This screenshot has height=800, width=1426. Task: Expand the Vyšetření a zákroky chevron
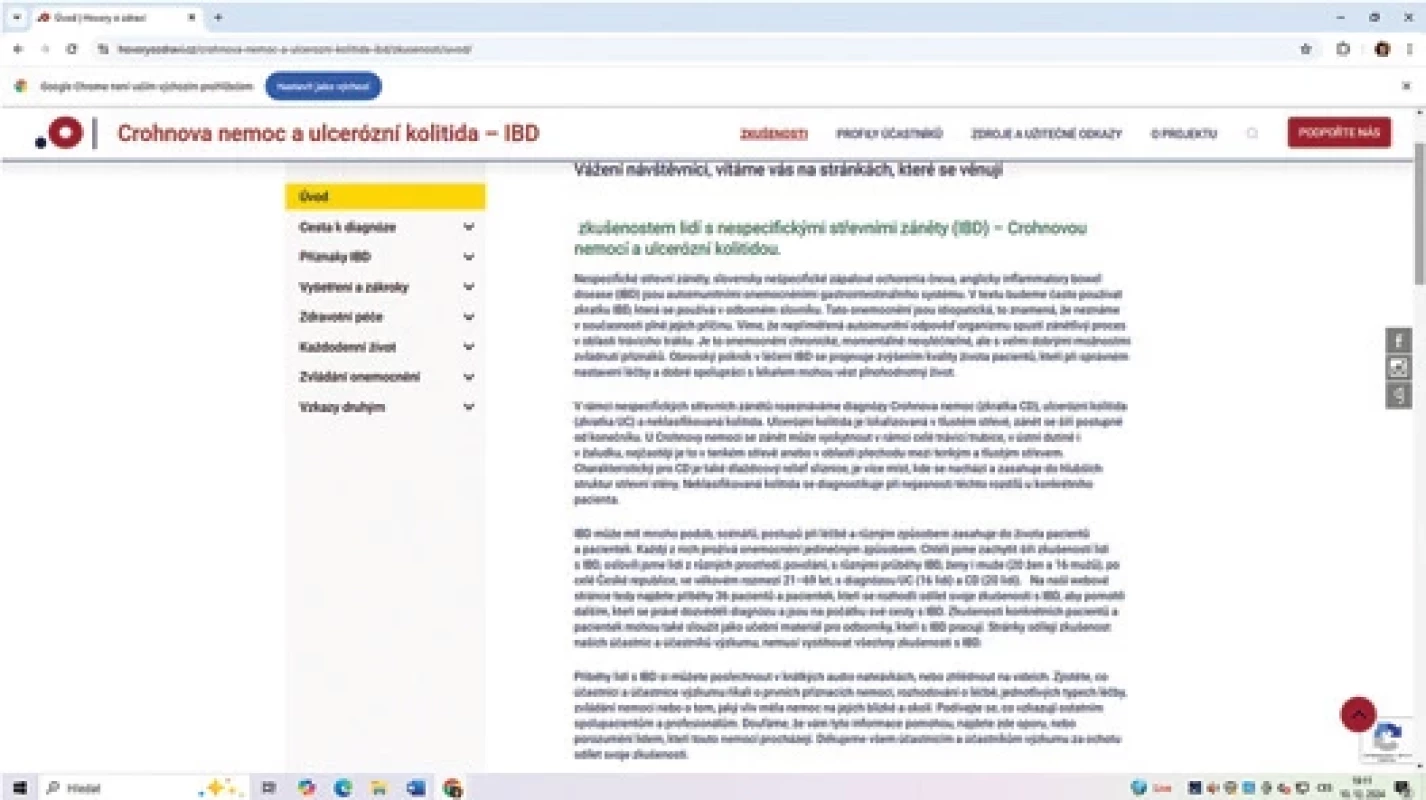(x=469, y=287)
